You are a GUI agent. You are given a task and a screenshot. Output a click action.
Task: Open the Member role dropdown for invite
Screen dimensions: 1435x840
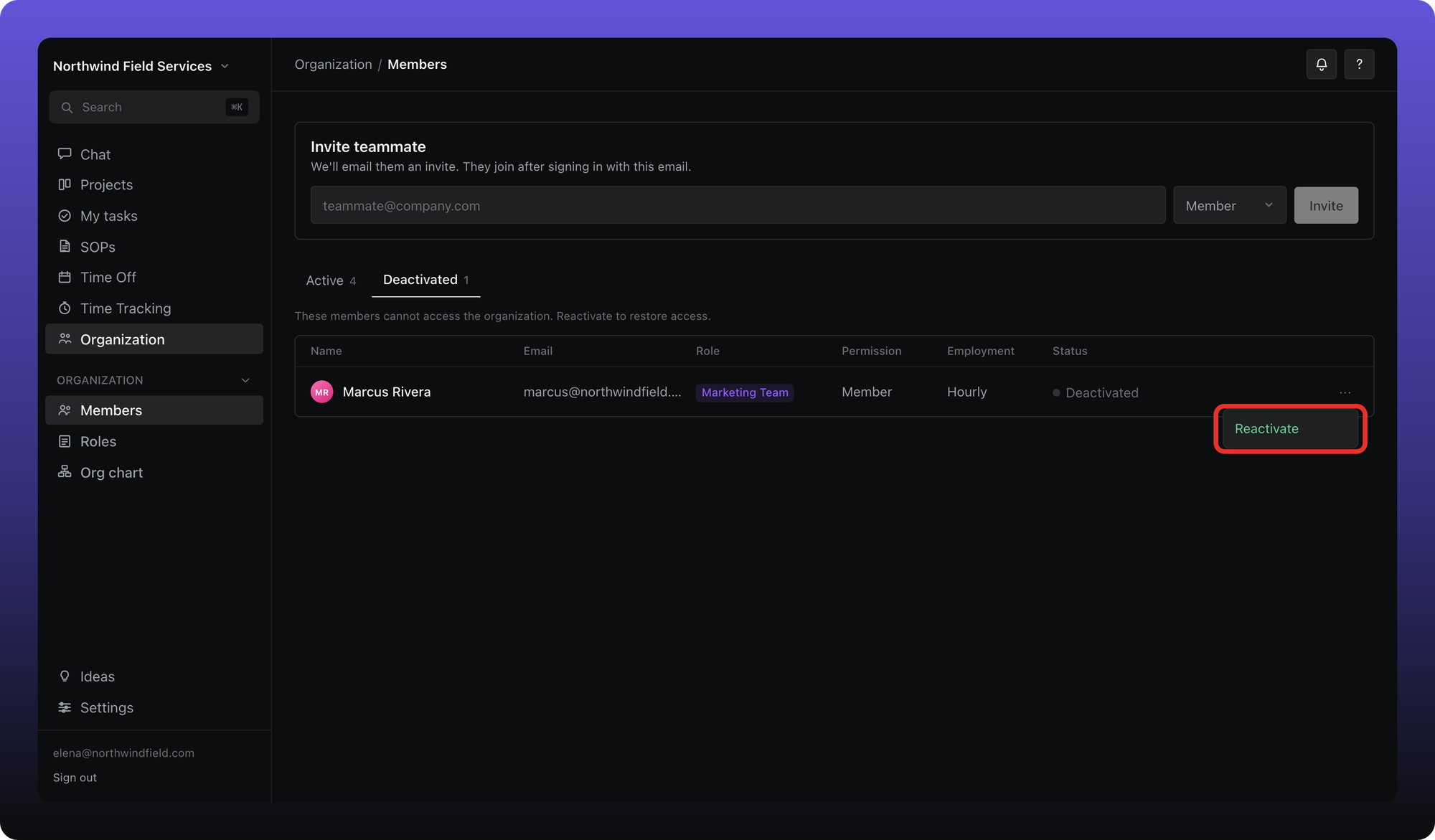1229,206
